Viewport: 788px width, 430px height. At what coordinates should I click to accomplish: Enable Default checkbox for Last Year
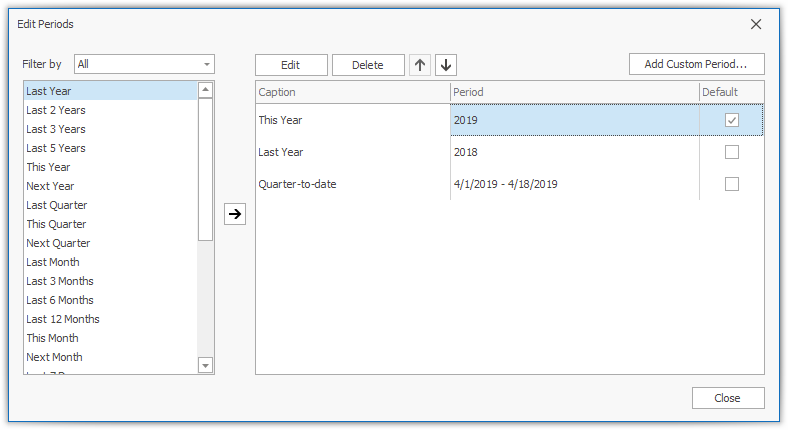click(x=732, y=152)
